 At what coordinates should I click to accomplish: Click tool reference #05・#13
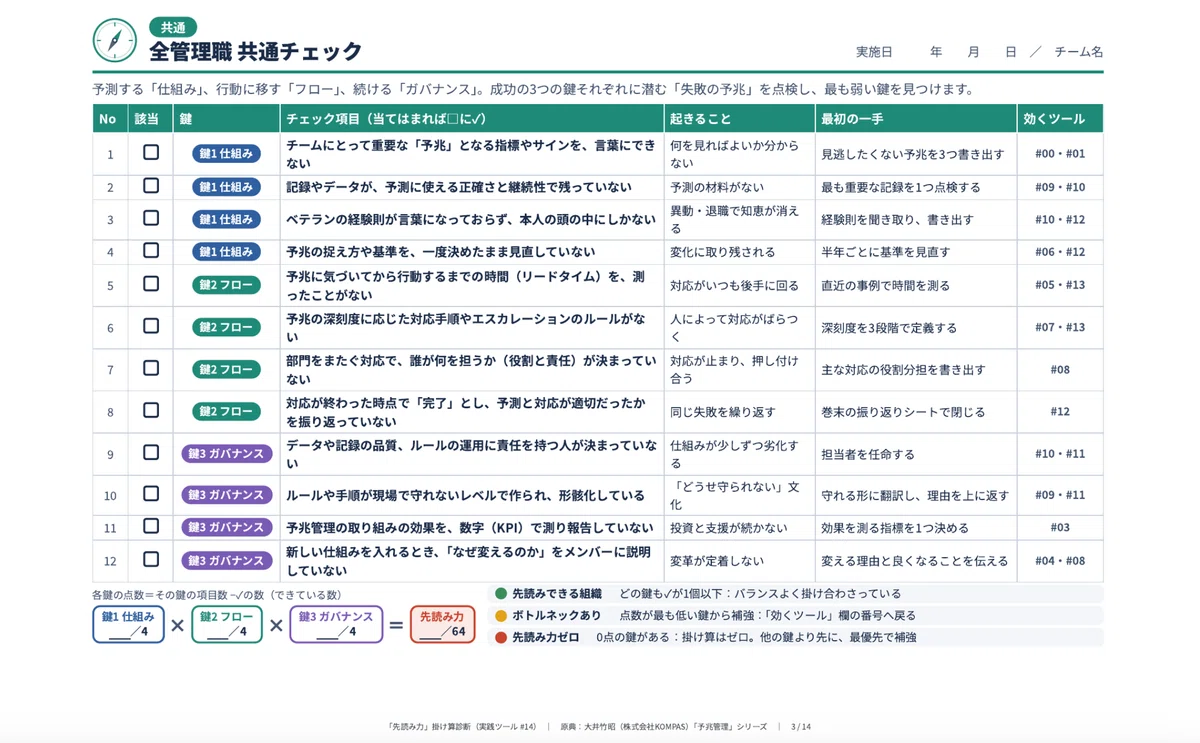tap(1060, 285)
